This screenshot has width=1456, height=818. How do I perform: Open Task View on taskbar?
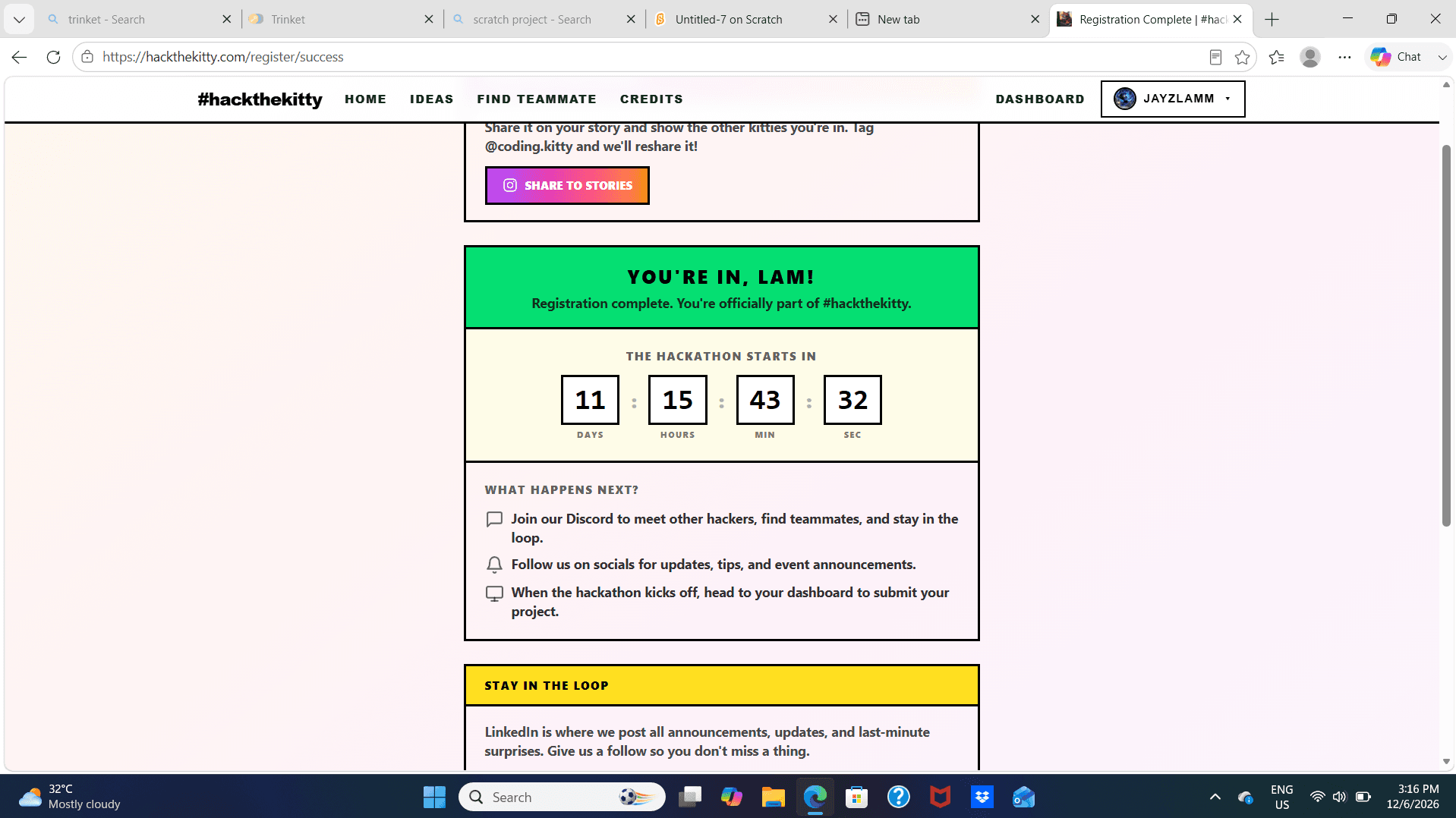[690, 797]
